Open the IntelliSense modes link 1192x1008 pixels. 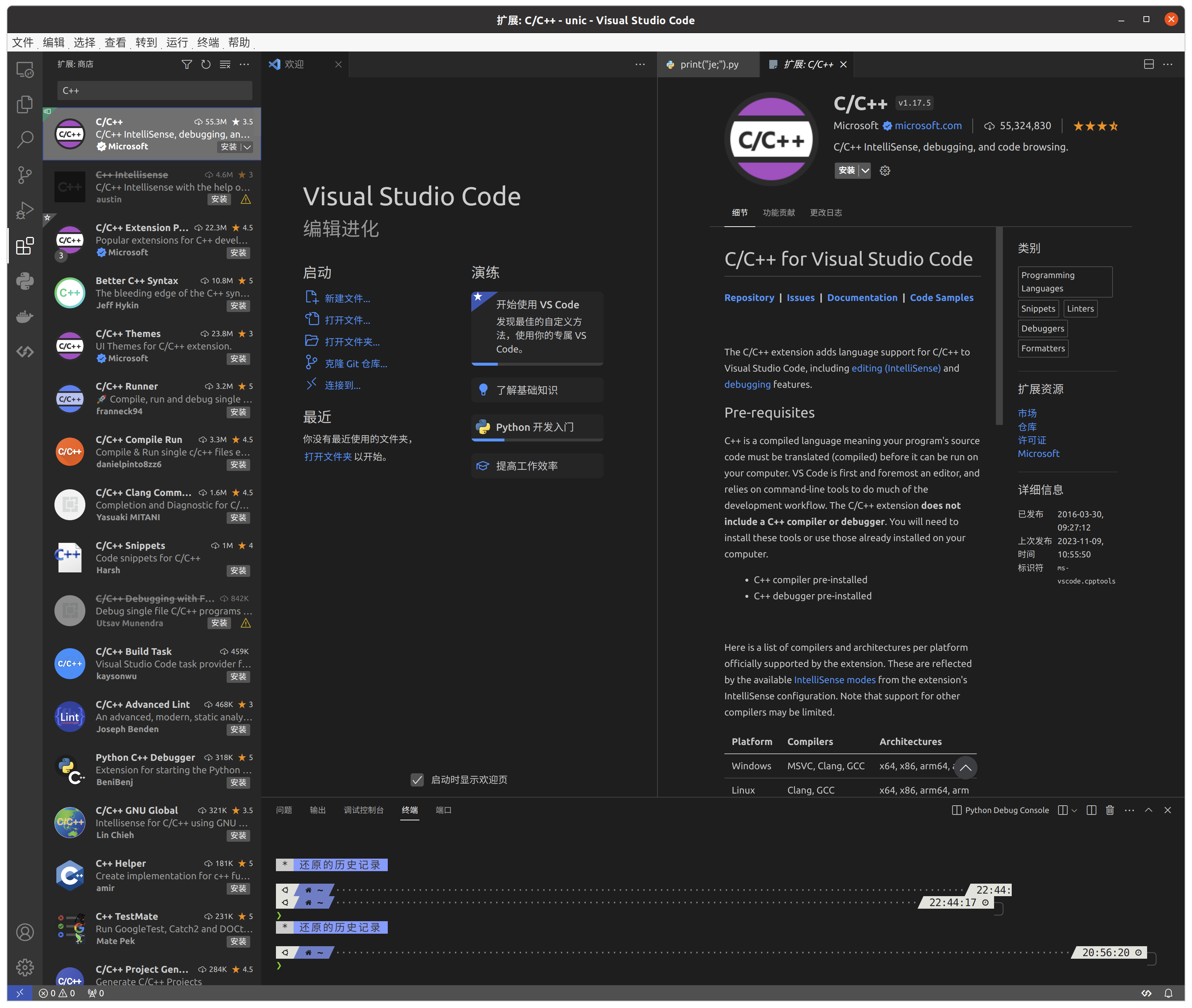[835, 680]
